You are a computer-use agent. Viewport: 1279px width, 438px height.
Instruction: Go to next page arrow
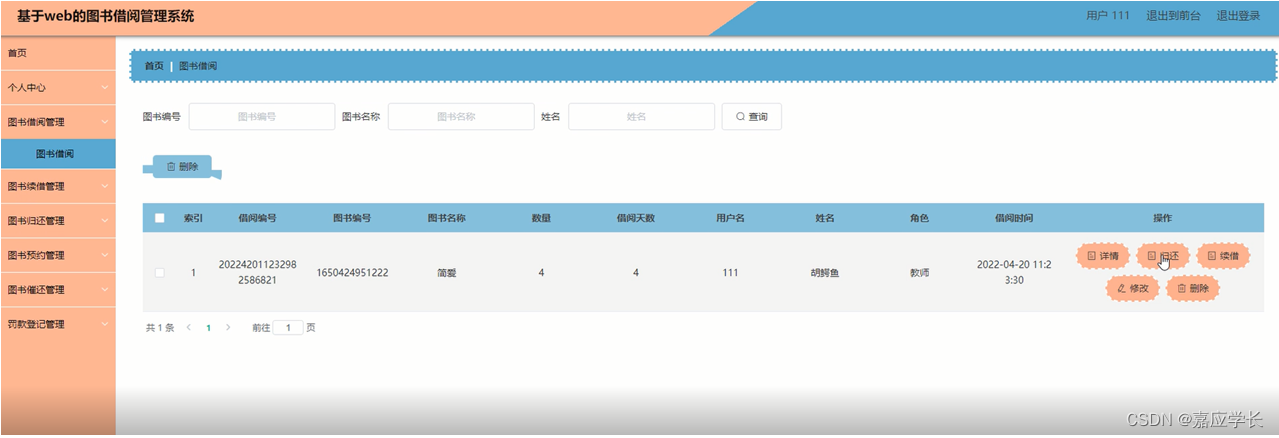[x=228, y=327]
